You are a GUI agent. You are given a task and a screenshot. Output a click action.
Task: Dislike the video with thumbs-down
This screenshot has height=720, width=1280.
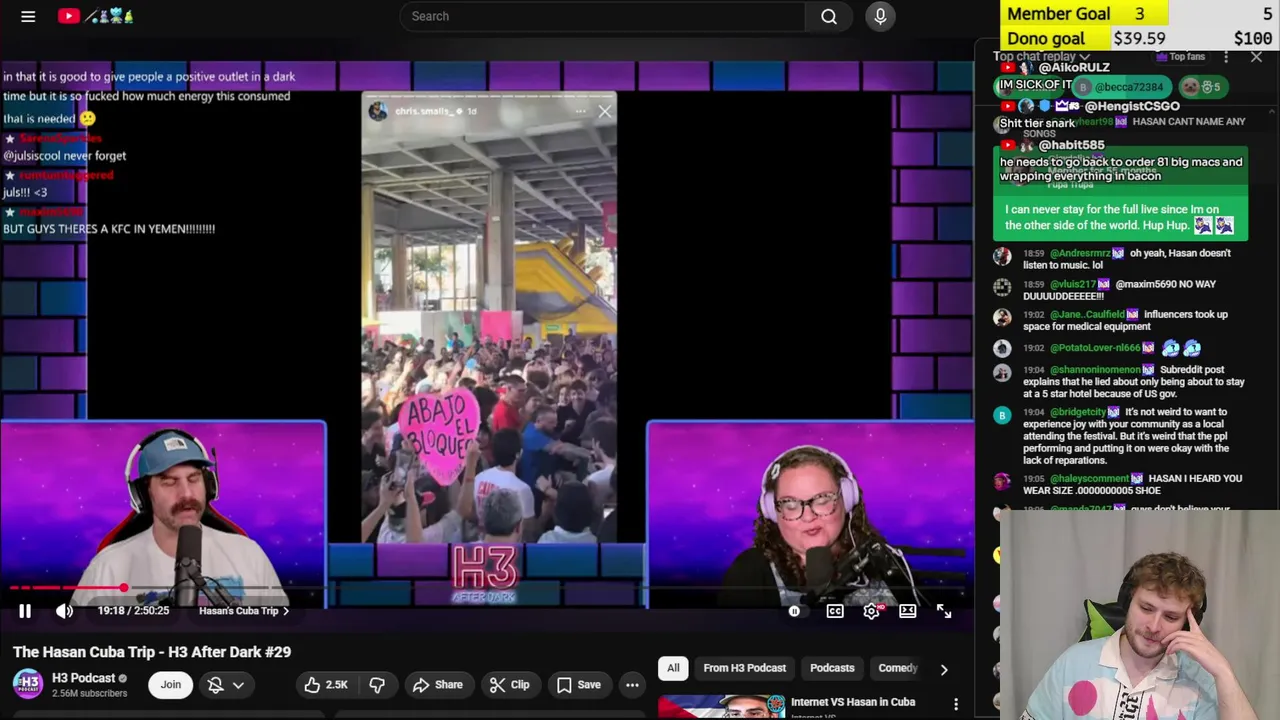pyautogui.click(x=377, y=685)
